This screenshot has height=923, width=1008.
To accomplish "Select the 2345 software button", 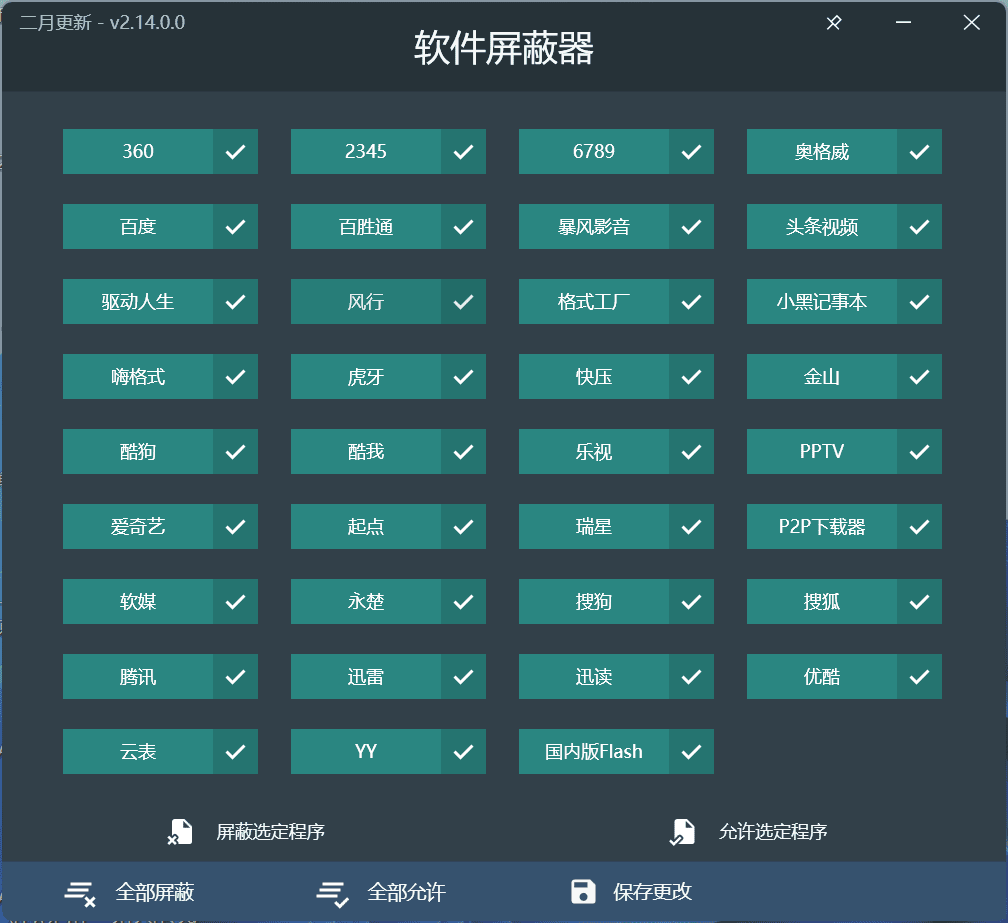I will (x=366, y=152).
